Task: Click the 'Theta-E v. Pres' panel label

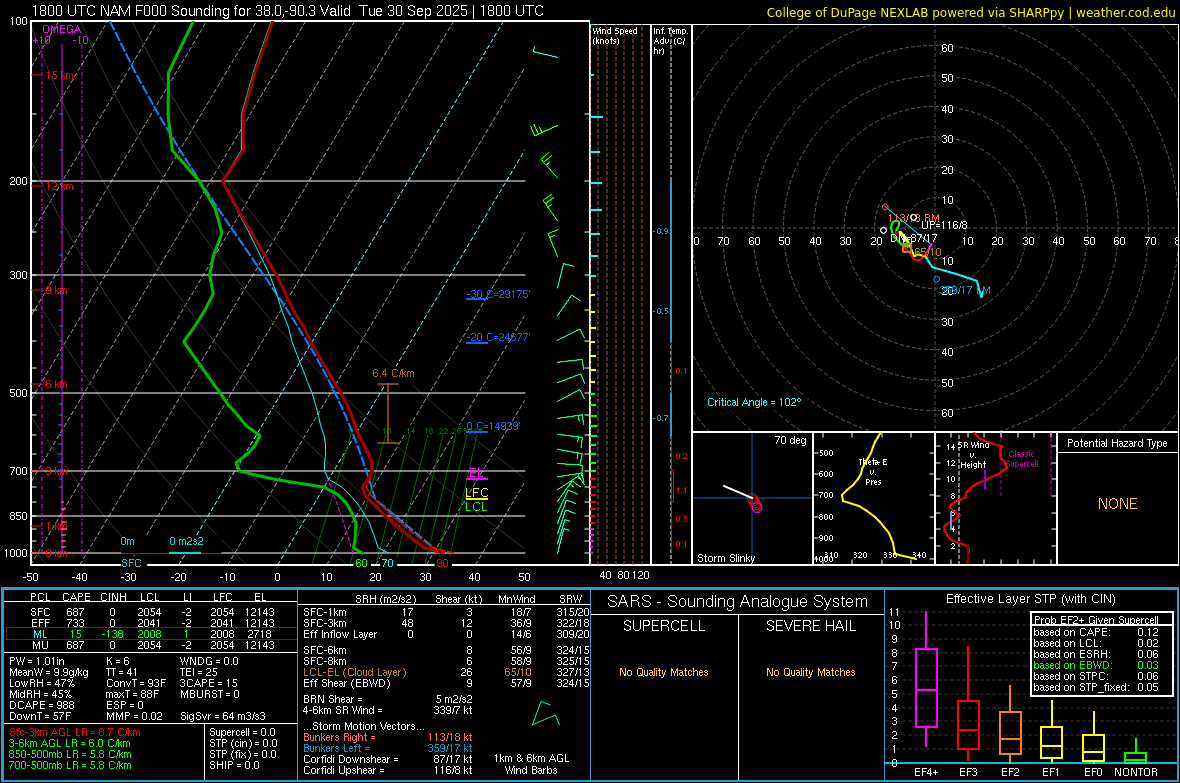Action: click(x=873, y=471)
